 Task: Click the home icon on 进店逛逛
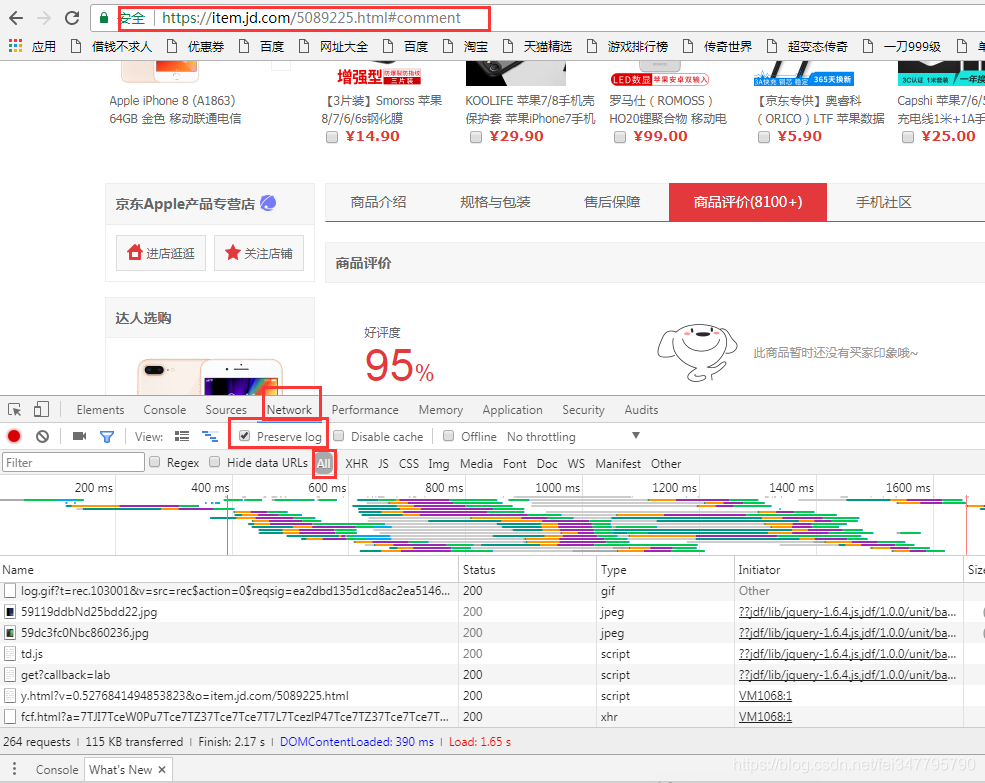pos(134,253)
